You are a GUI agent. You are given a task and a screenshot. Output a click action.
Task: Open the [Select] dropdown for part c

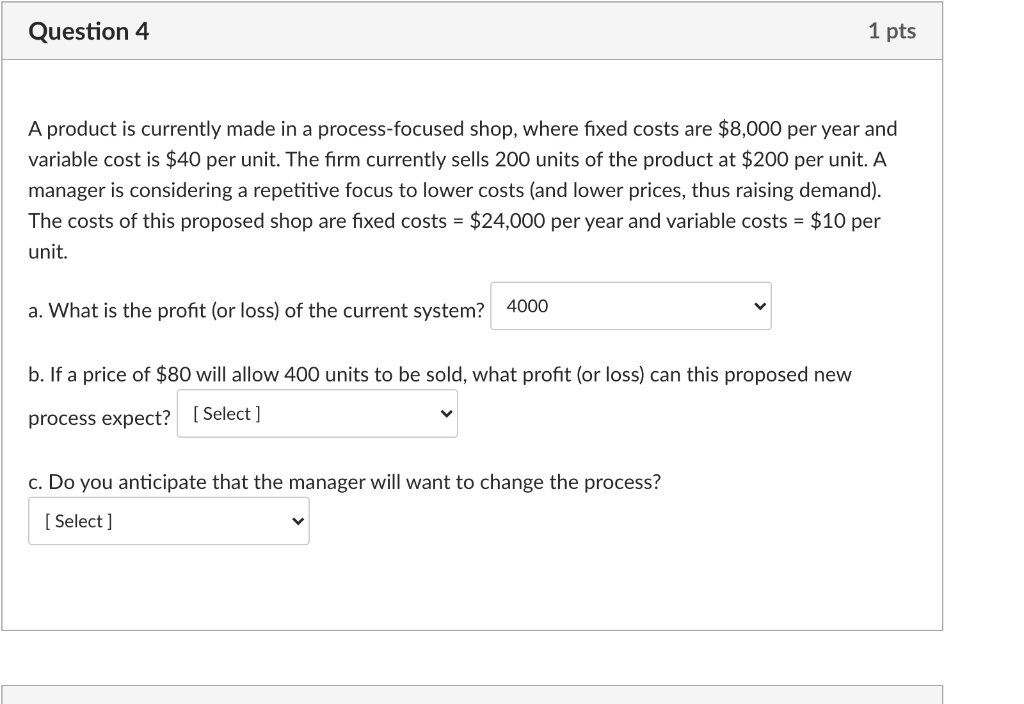168,520
